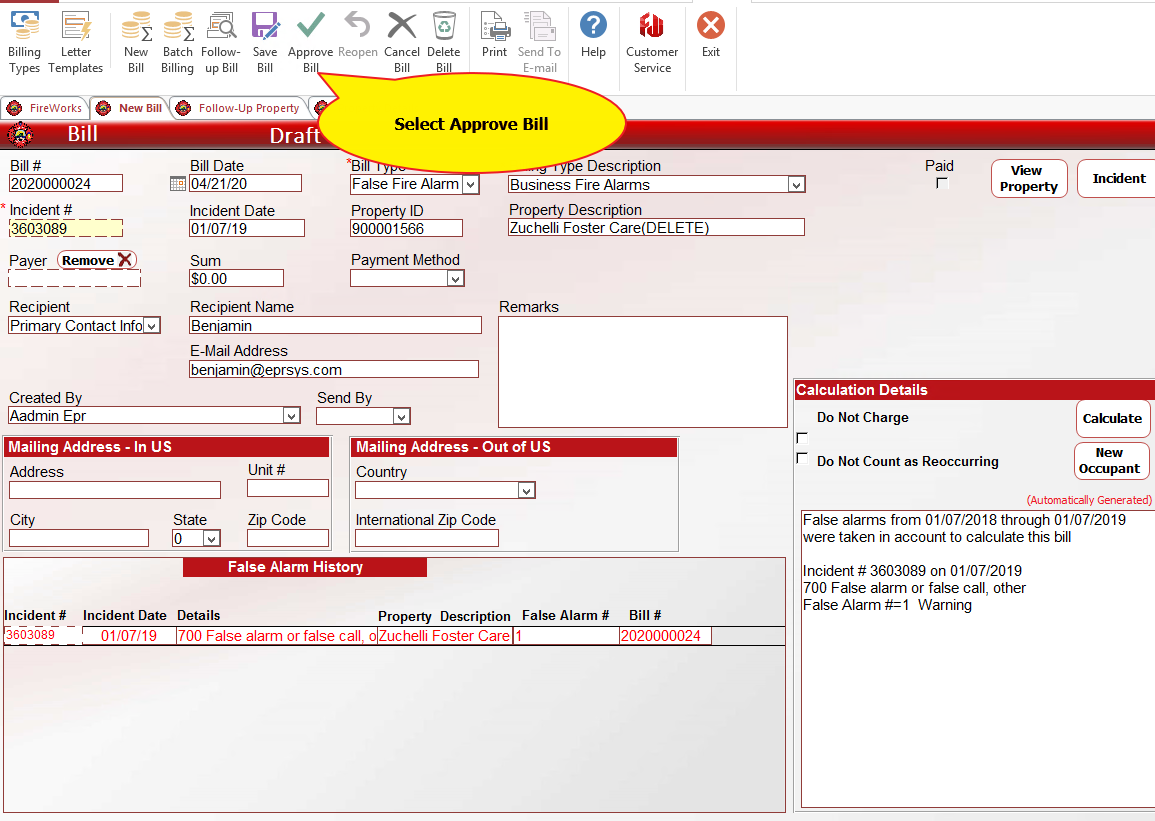
Task: Select Approve Bill in the toolbar
Action: pos(310,42)
